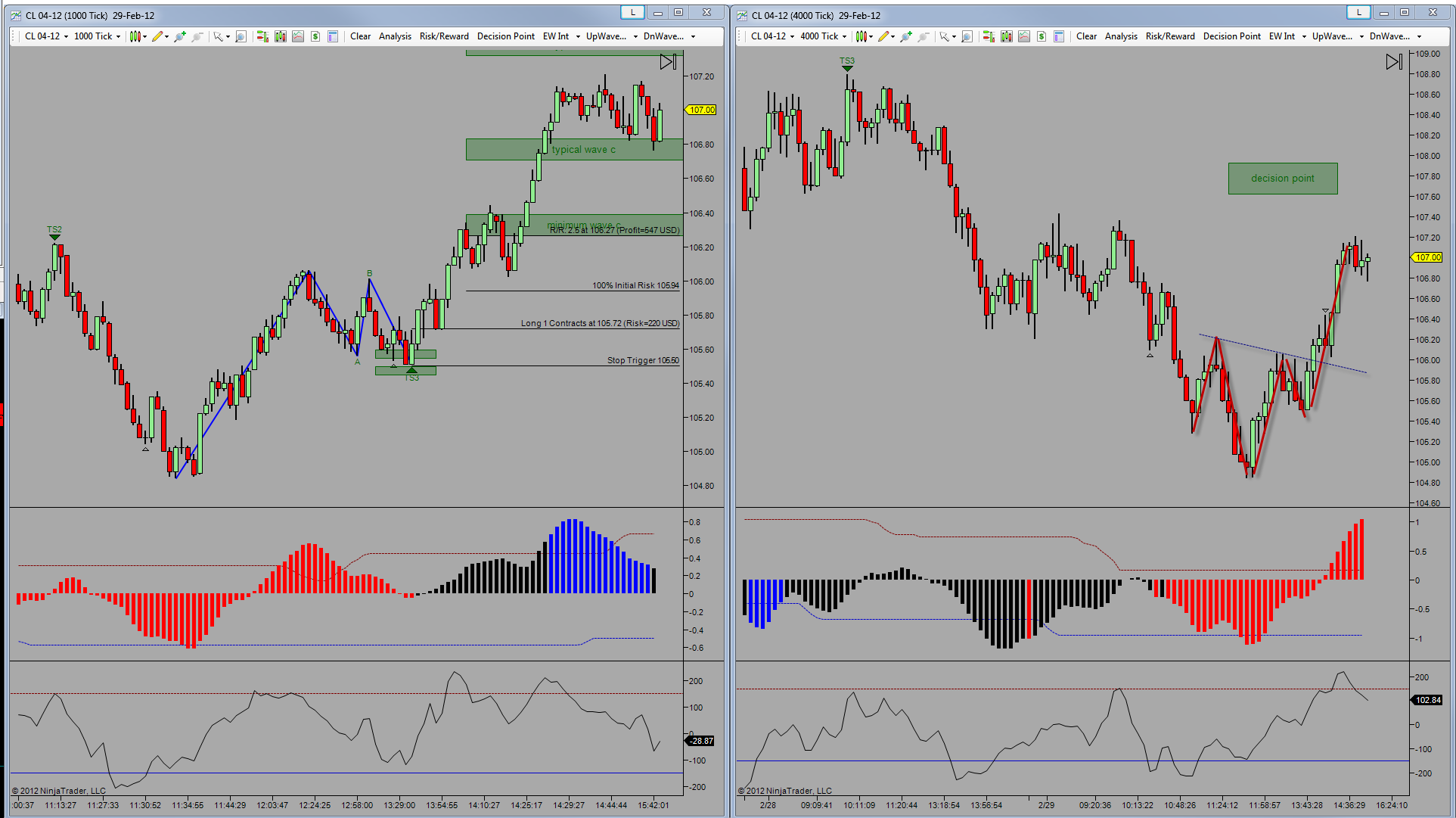This screenshot has width=1456, height=818.
Task: Click UpWave in the 1000 Tick window toolbar
Action: click(606, 36)
